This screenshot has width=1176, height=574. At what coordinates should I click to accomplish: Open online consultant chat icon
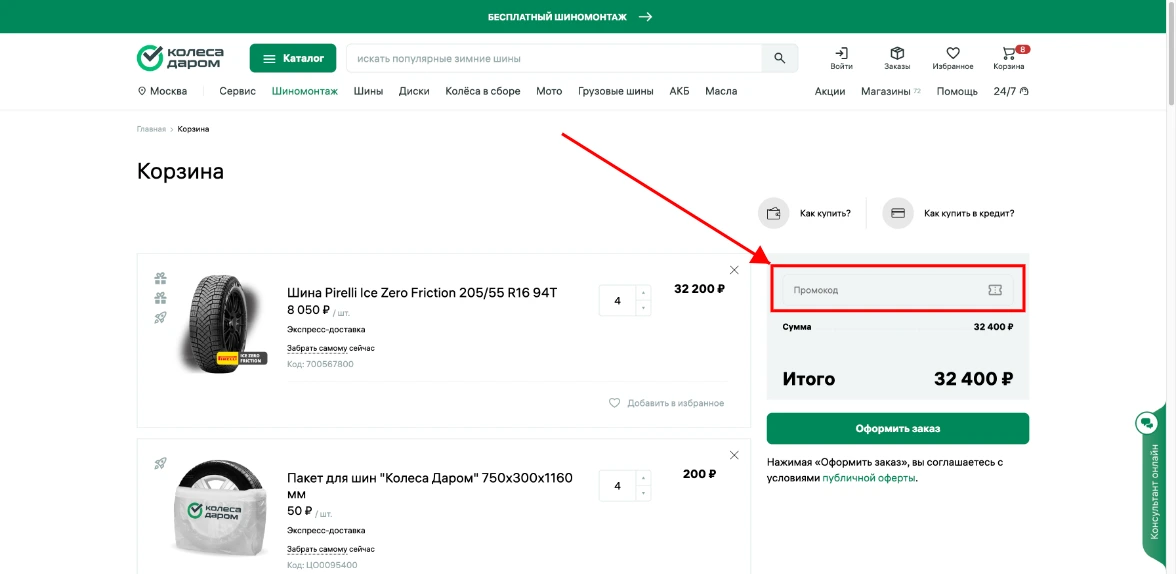click(1146, 423)
